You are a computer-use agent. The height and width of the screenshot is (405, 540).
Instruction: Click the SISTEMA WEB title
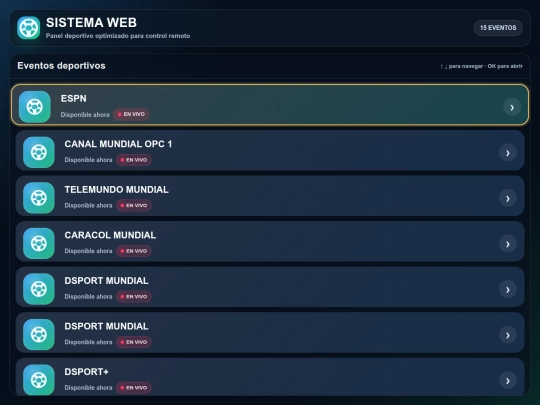tap(92, 23)
